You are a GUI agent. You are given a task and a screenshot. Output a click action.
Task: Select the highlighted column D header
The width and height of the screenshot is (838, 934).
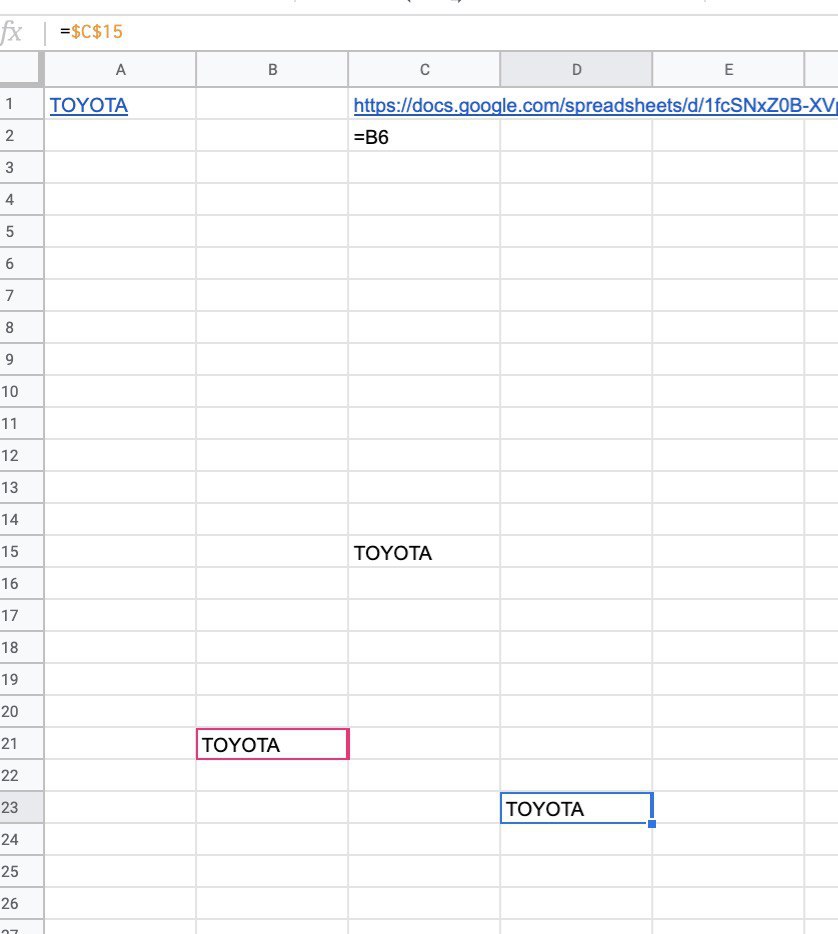576,70
